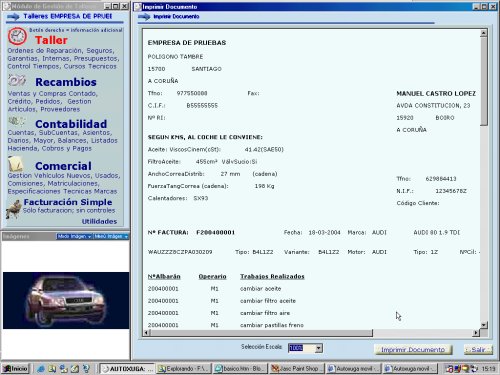Viewport: 500px width, 375px height.
Task: Click the horizontal scroll left arrow
Action: click(147, 333)
